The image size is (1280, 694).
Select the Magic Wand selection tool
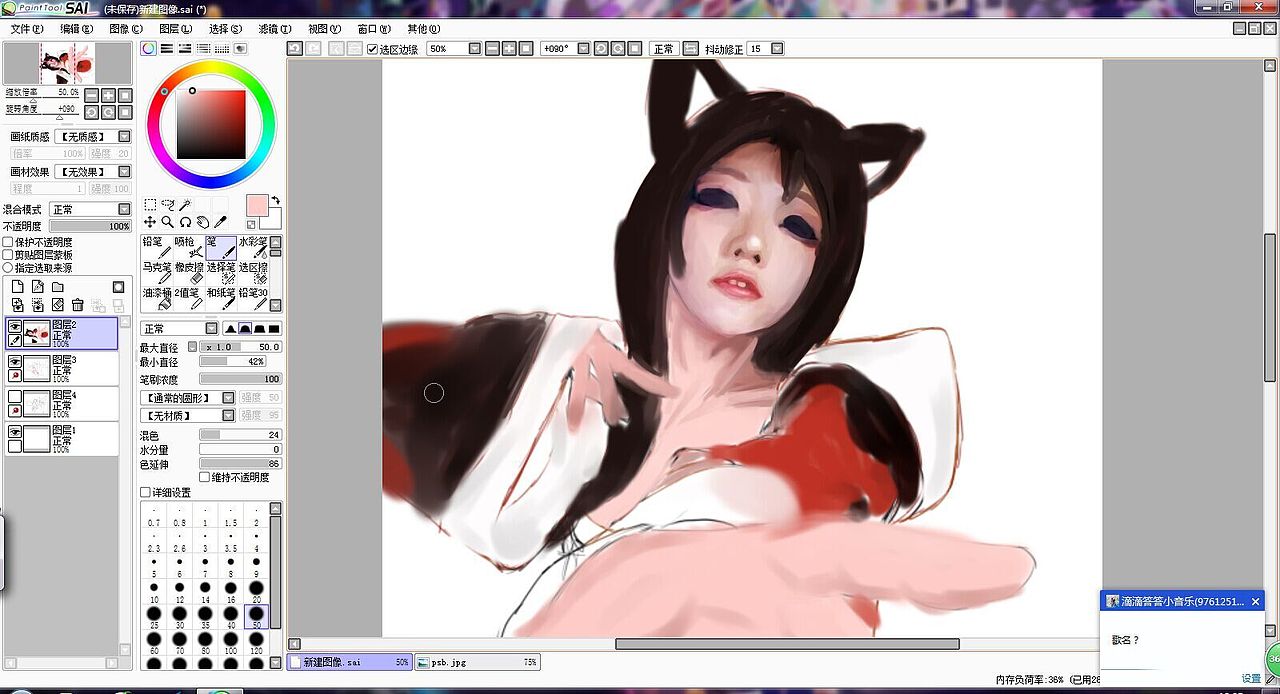(x=185, y=204)
